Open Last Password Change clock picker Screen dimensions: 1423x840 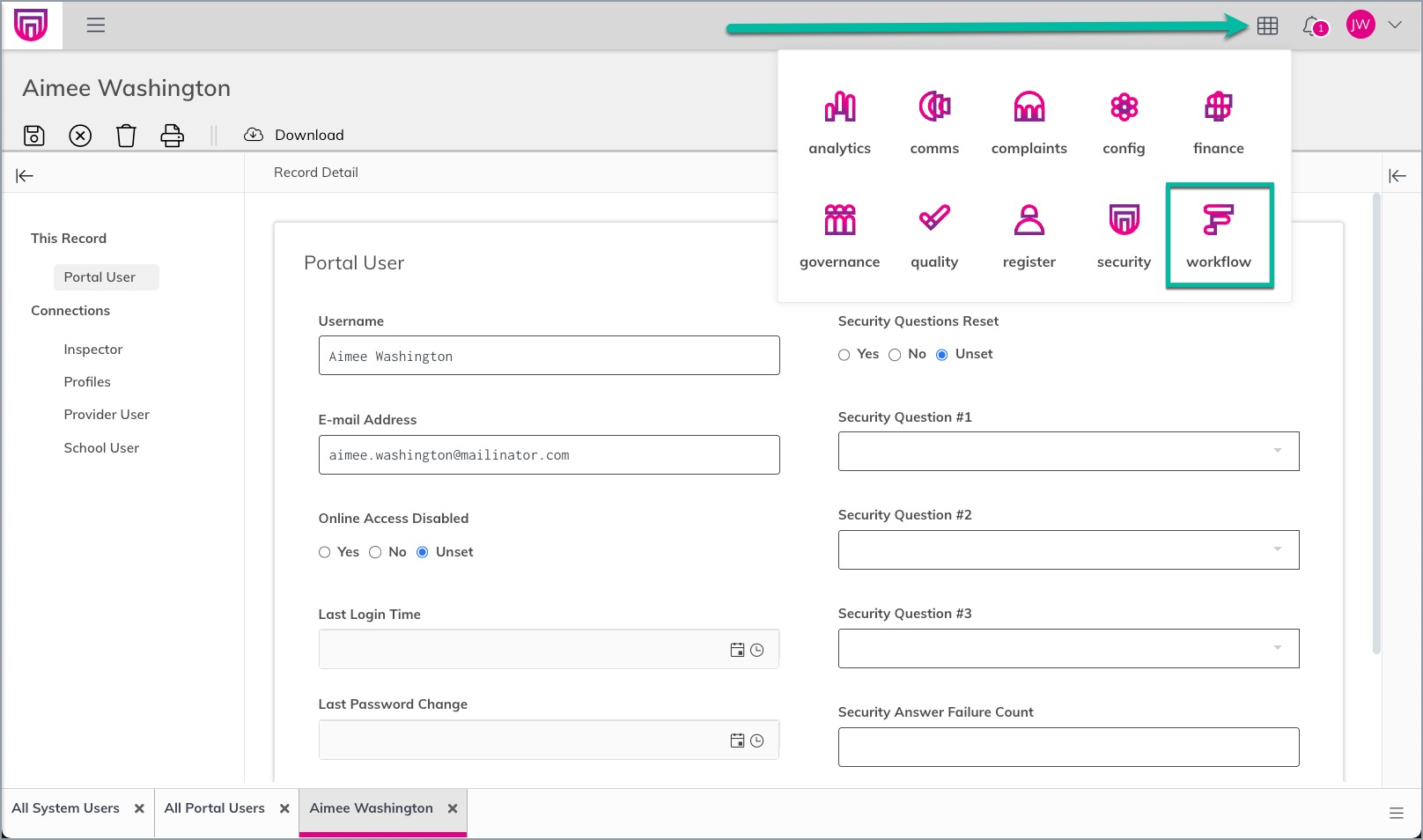[757, 741]
